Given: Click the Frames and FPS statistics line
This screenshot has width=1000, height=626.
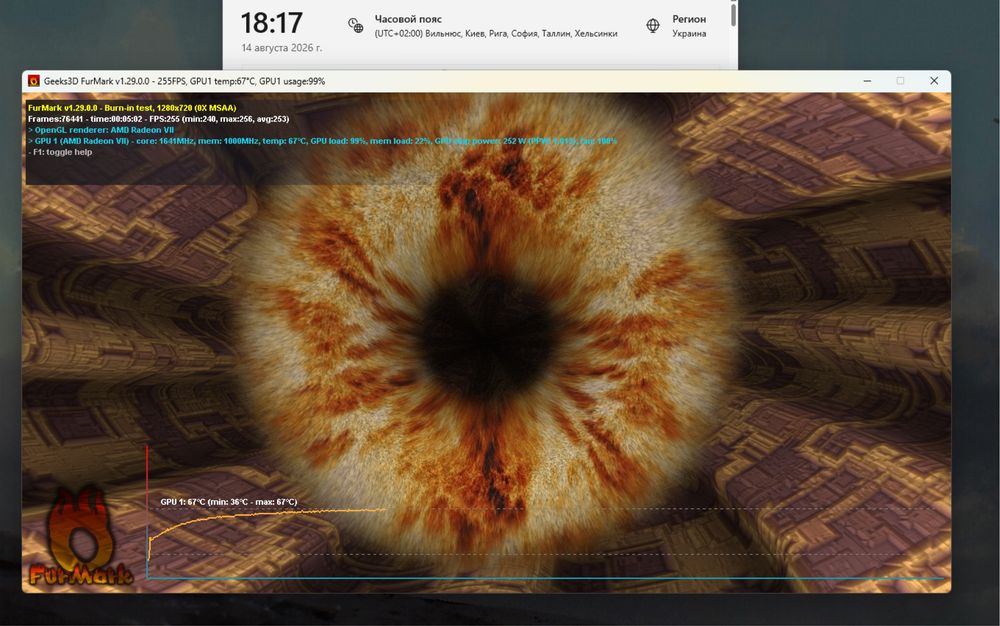Looking at the screenshot, I should coord(158,119).
